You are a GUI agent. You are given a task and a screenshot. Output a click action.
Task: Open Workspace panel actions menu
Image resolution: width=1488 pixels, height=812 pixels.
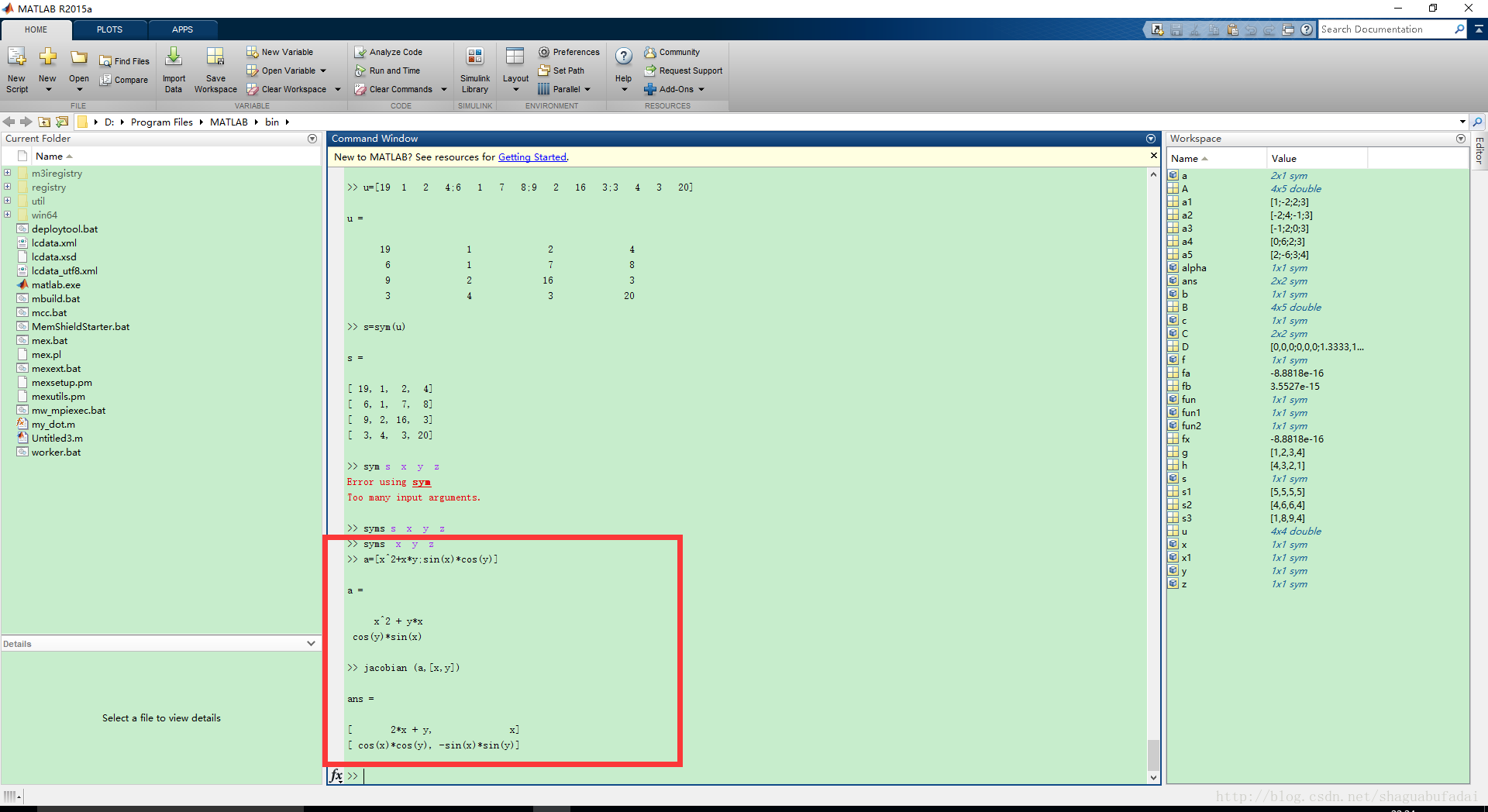(x=1461, y=139)
